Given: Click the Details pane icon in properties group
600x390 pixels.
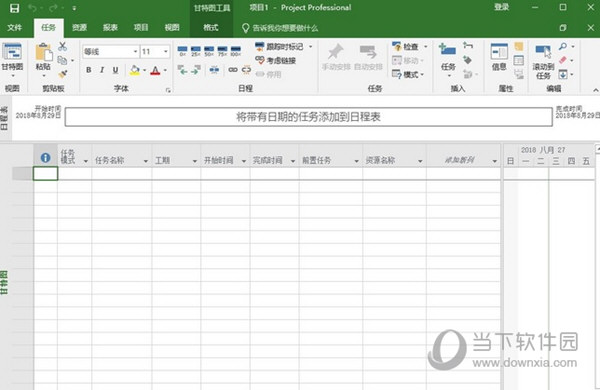Looking at the screenshot, I should coord(518,60).
